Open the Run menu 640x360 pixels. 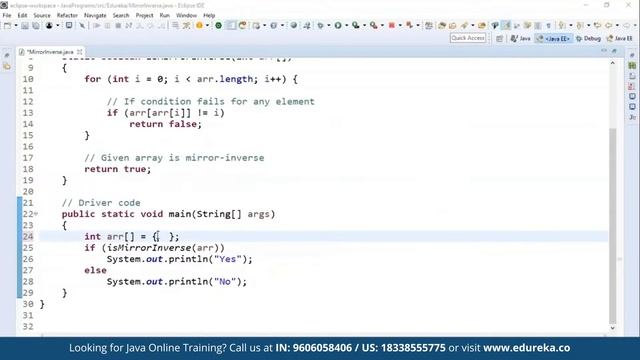(164, 16)
